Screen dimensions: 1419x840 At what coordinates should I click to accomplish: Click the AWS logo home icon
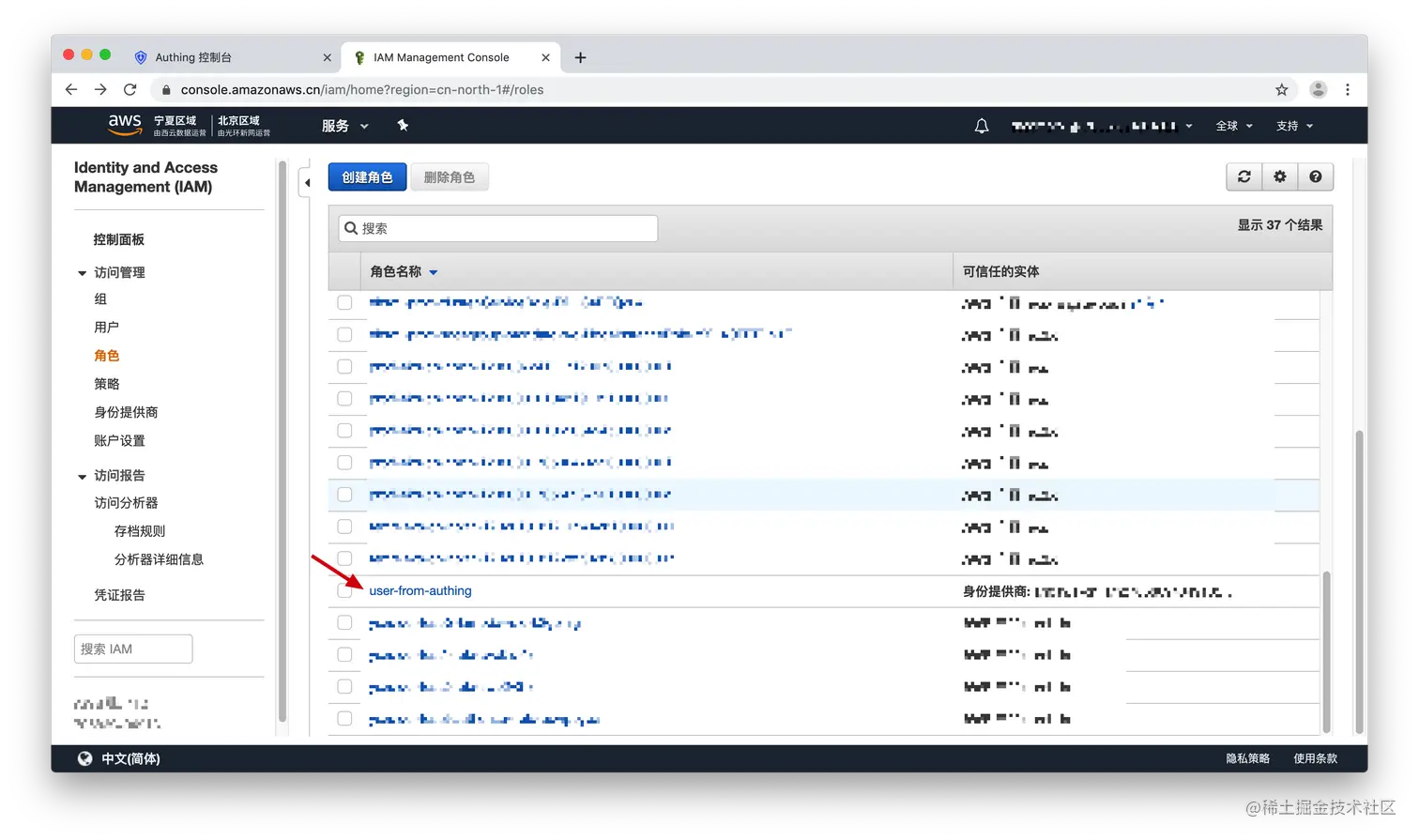click(124, 124)
